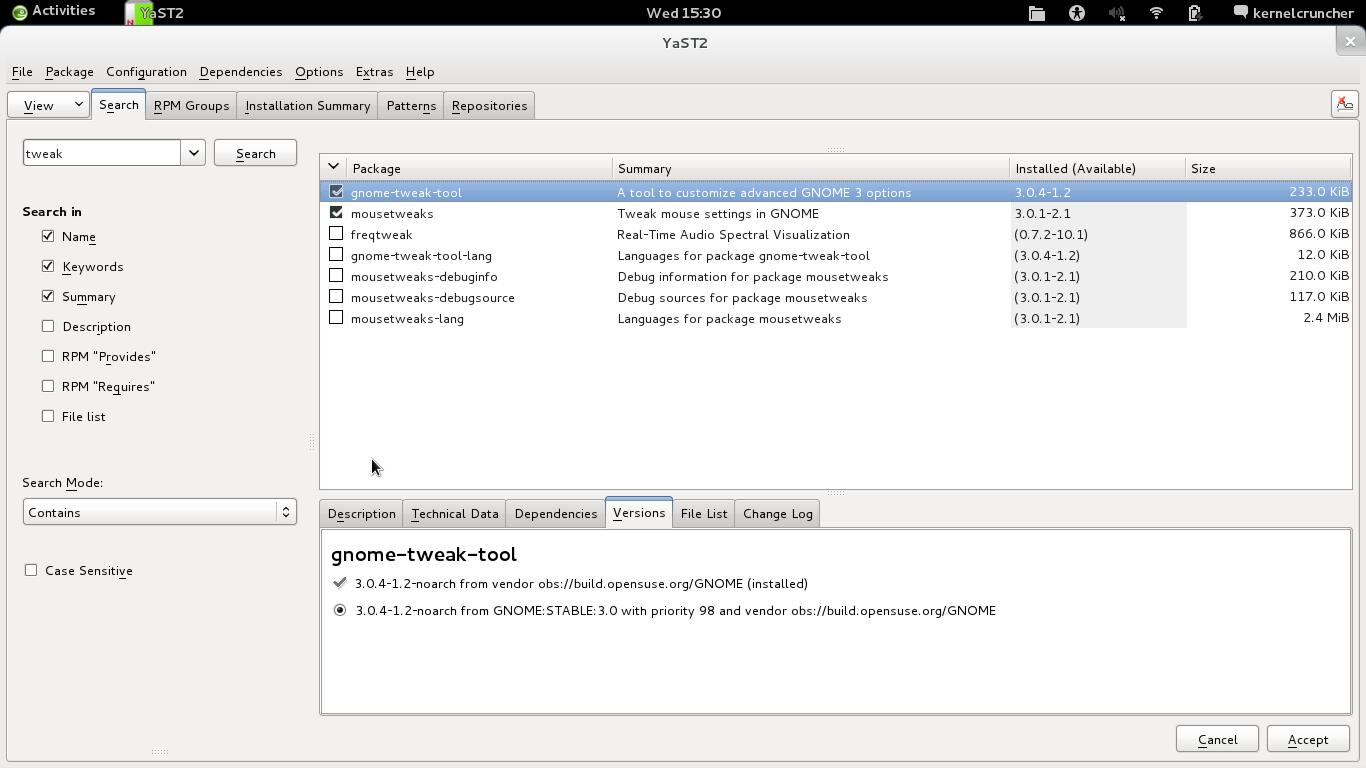This screenshot has height=768, width=1366.
Task: Enable the RPM "Provides" checkbox
Action: tap(48, 356)
